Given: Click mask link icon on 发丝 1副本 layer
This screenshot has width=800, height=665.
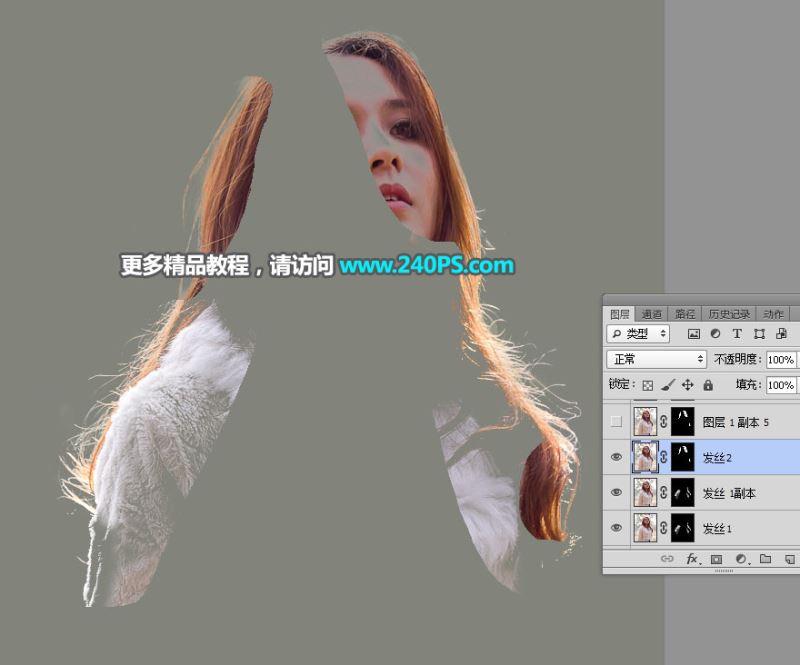Looking at the screenshot, I should coord(663,492).
